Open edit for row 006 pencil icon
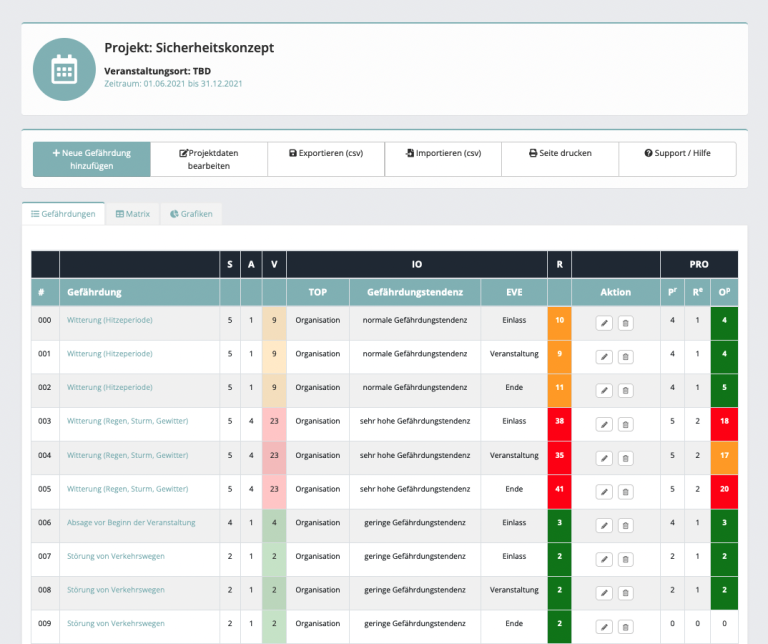768x644 pixels. click(x=604, y=526)
